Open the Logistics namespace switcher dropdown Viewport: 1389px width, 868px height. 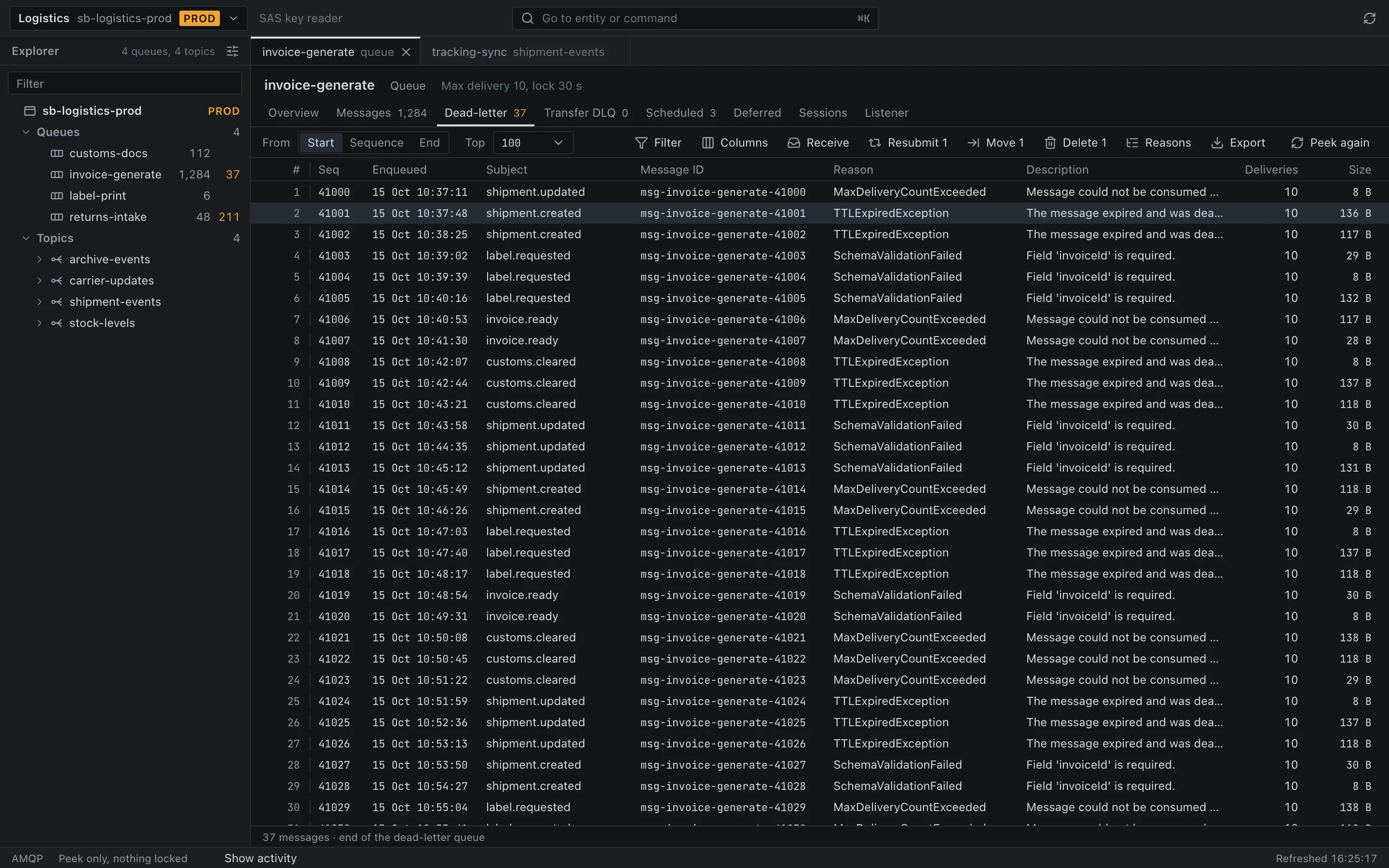pyautogui.click(x=129, y=18)
